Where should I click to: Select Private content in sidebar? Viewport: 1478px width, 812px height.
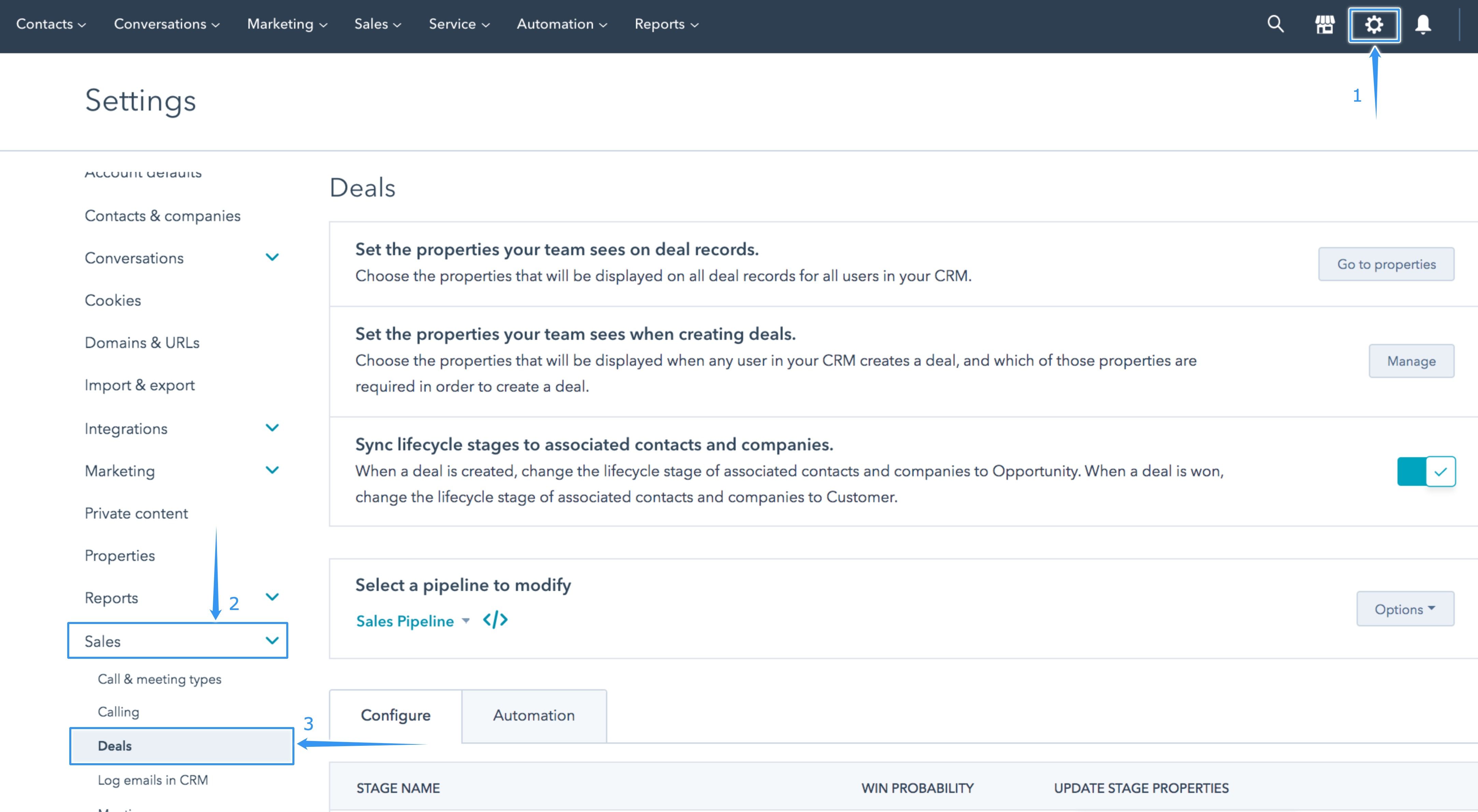[136, 513]
